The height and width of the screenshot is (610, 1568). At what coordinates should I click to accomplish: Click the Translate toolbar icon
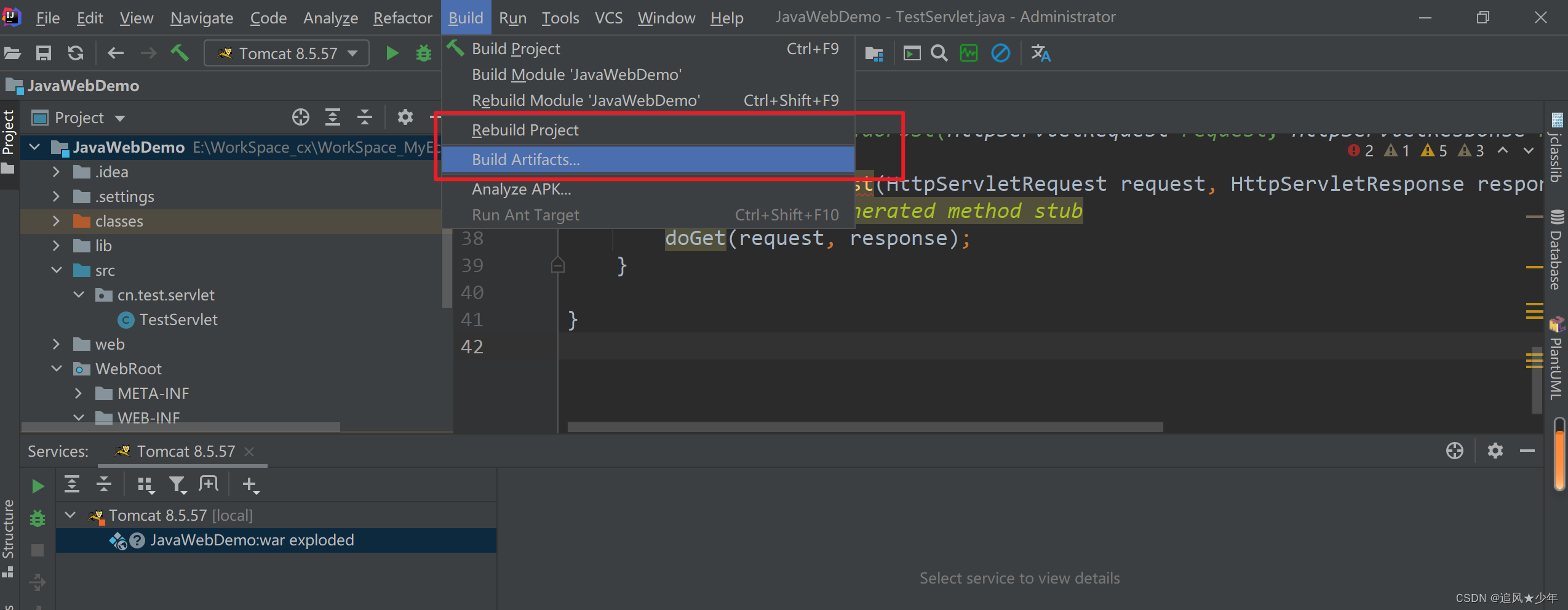click(1041, 54)
